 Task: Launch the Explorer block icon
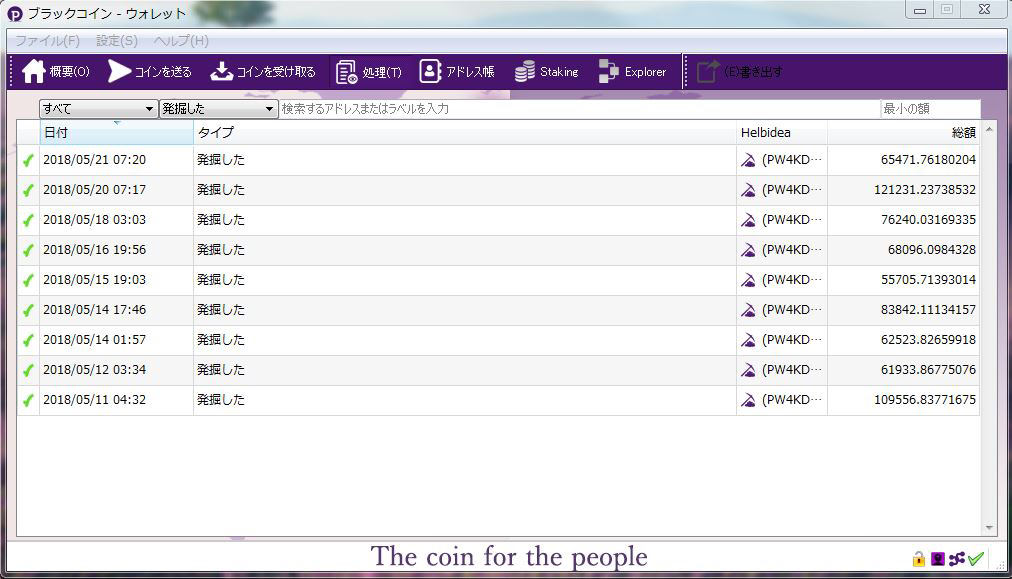608,72
